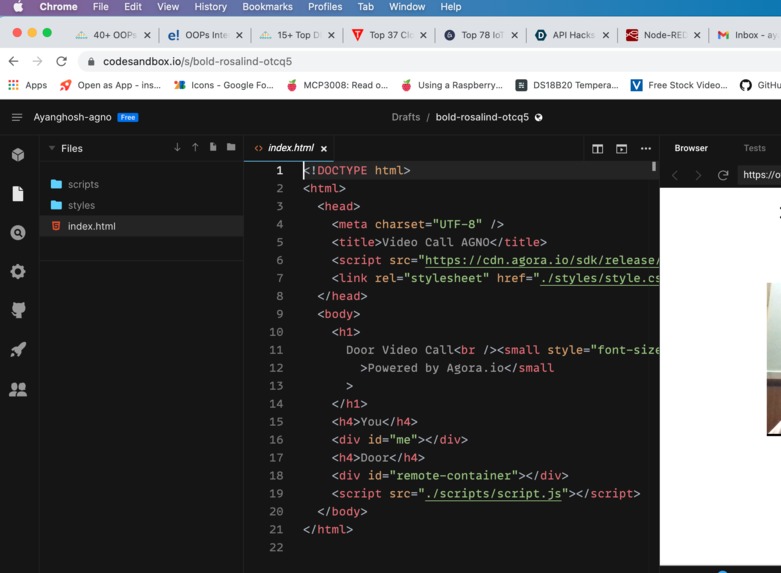Image resolution: width=781 pixels, height=573 pixels.
Task: Click the sandbox privacy globe icon
Action: [538, 118]
